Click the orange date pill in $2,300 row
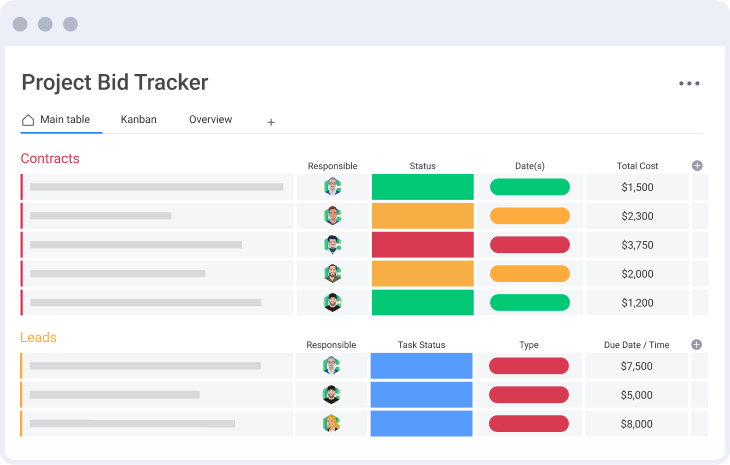 (529, 216)
